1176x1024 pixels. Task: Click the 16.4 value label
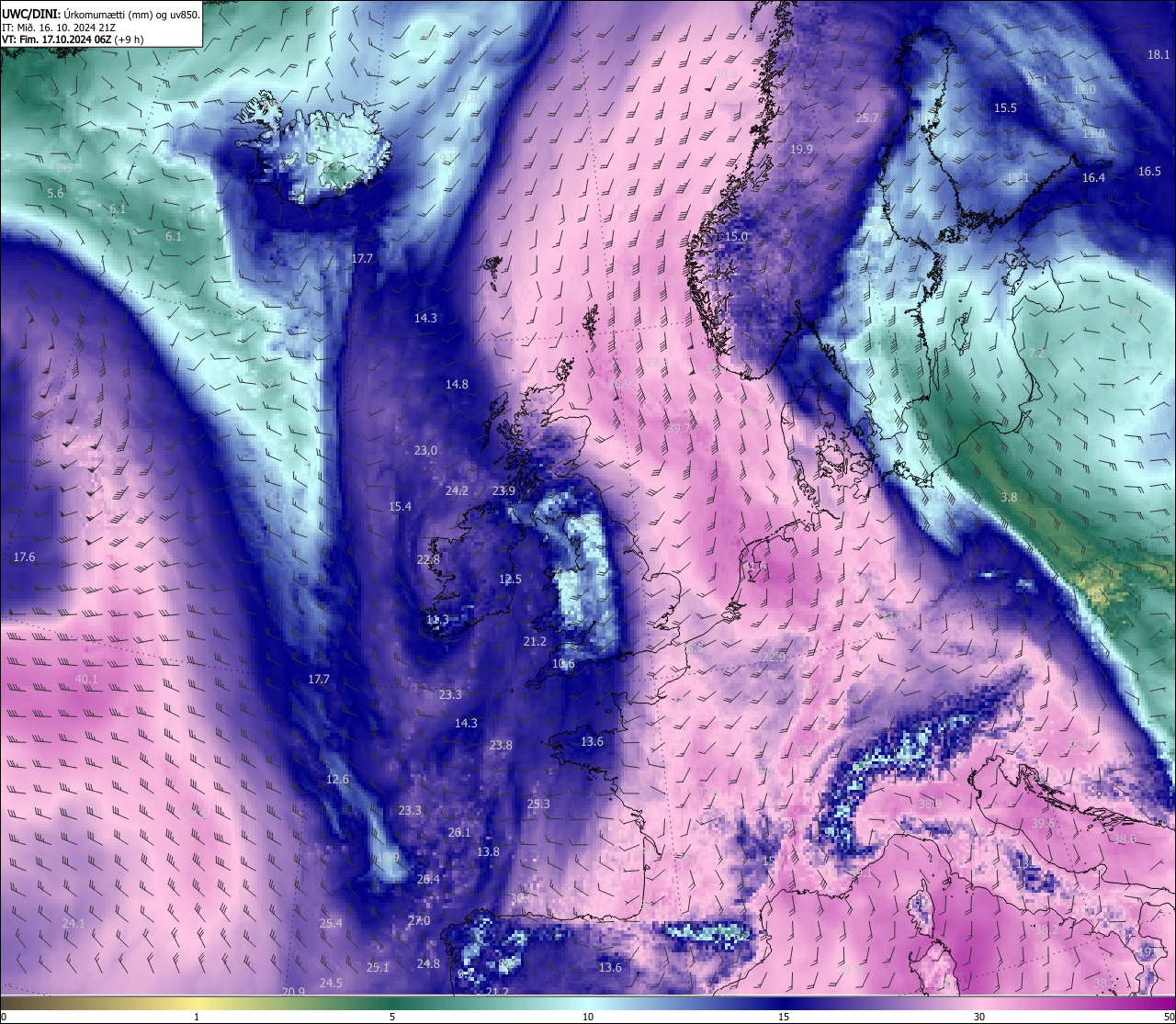point(1093,178)
